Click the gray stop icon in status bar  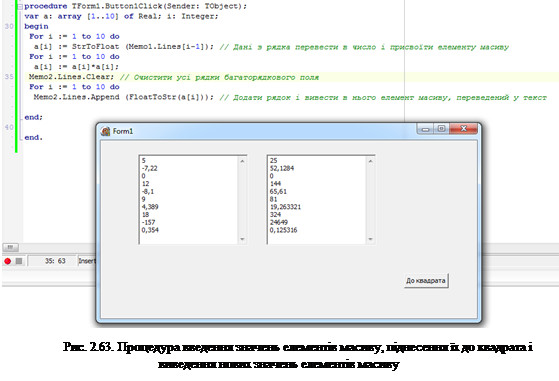tap(19, 261)
